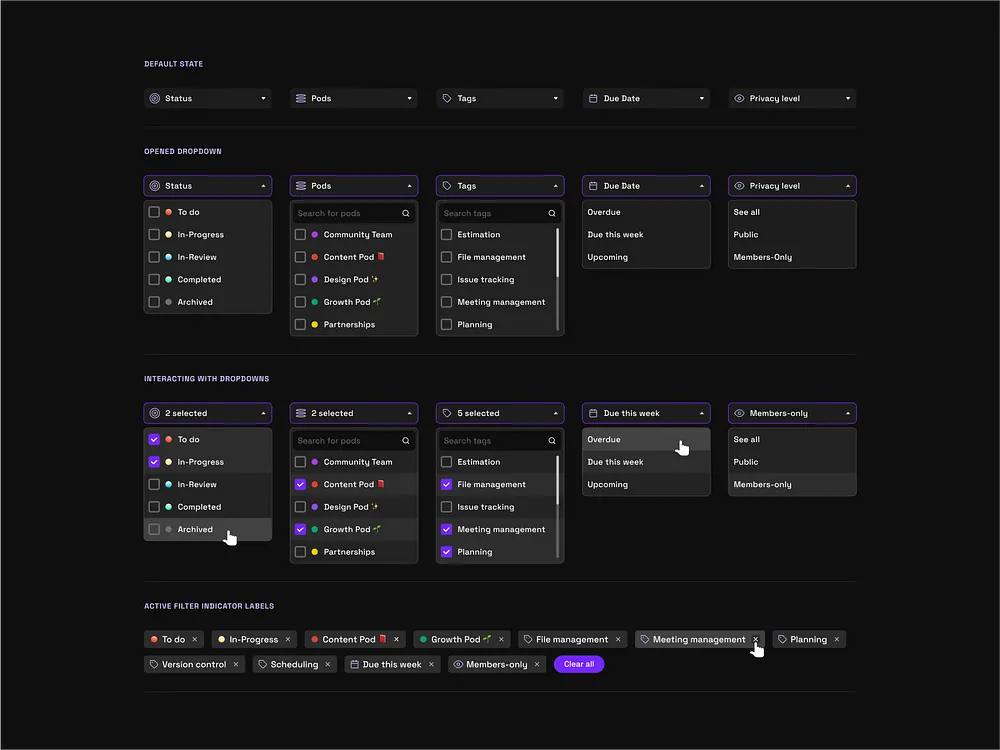Click the magnifier icon in the pods search field

(405, 213)
